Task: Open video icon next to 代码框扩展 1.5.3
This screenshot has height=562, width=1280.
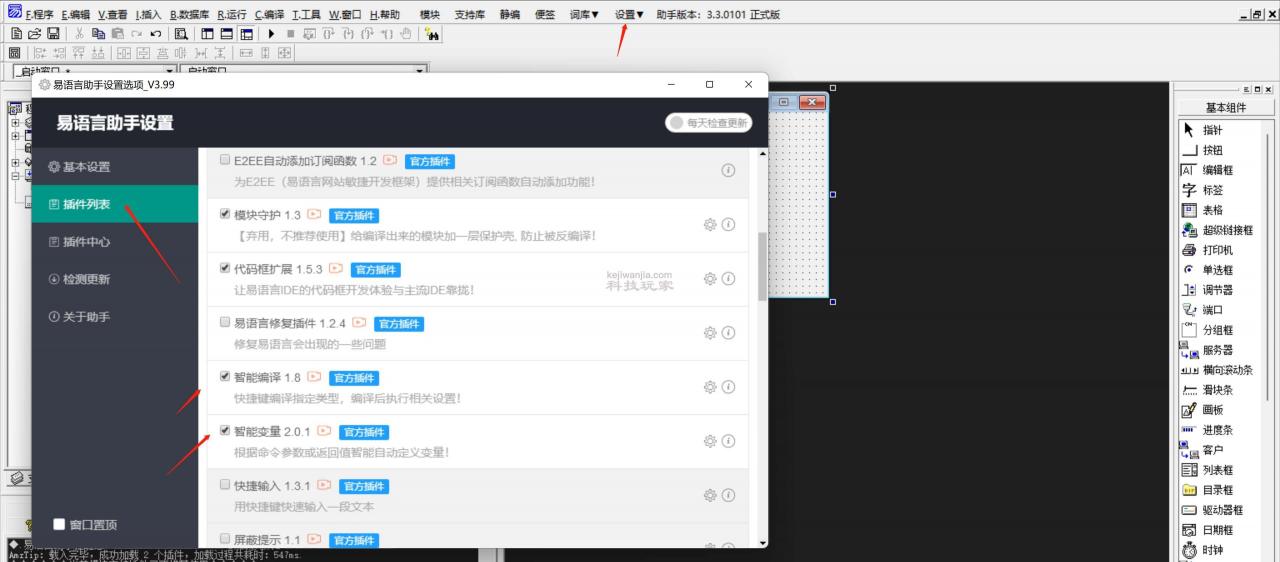Action: point(336,269)
